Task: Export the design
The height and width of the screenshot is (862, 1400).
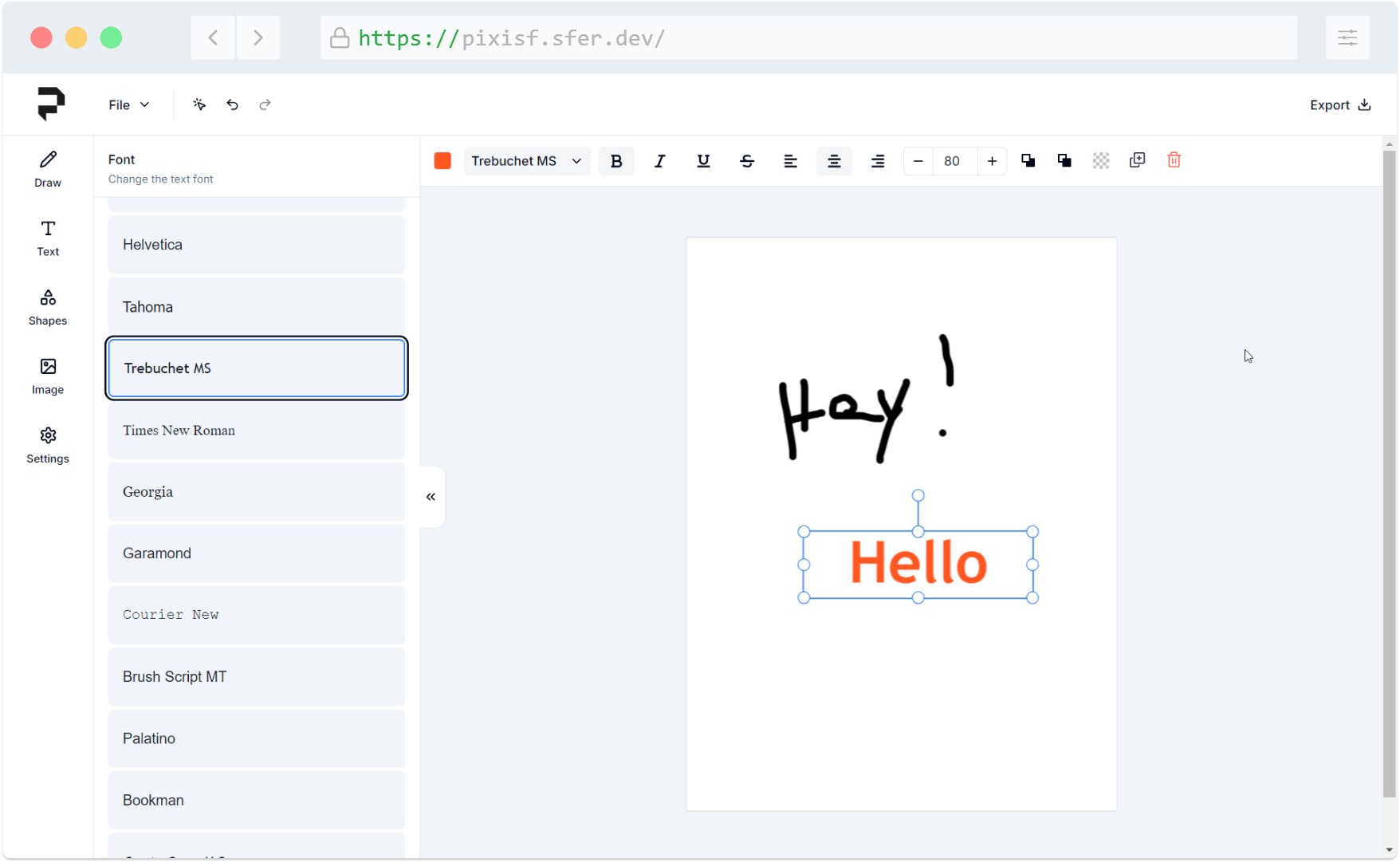Action: 1340,104
